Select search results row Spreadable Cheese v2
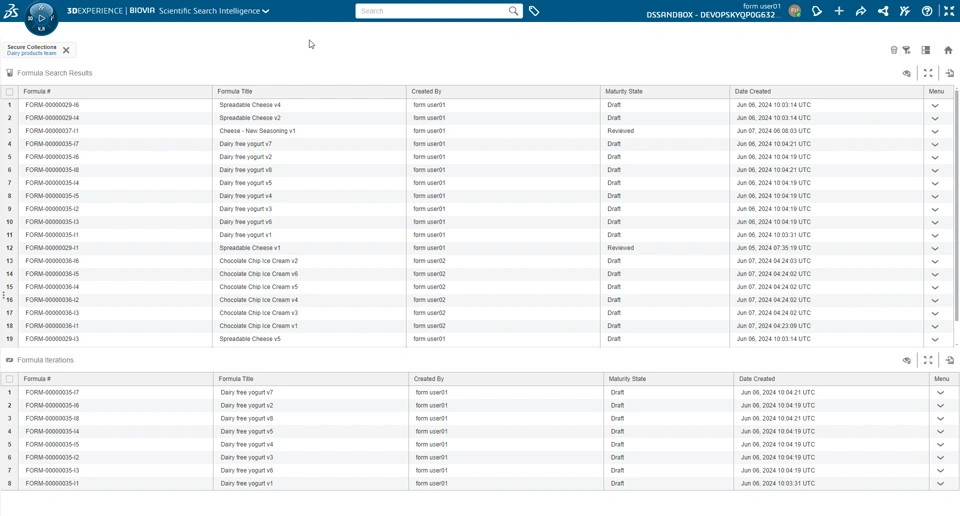 478,118
